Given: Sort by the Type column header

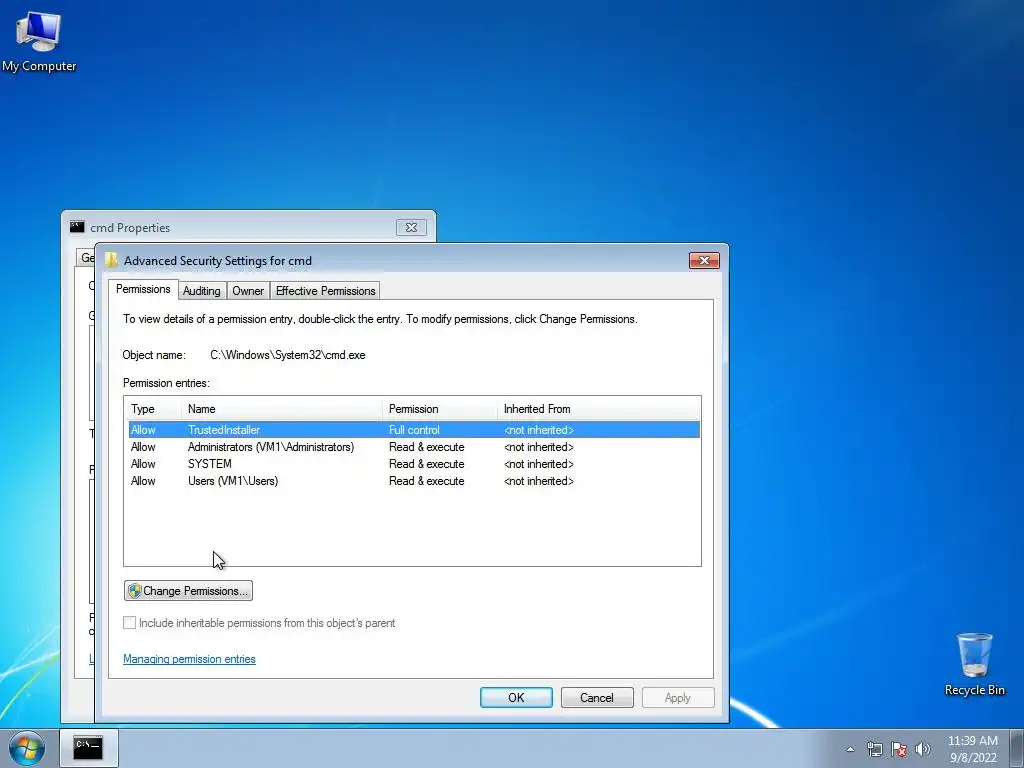Looking at the screenshot, I should coord(153,409).
